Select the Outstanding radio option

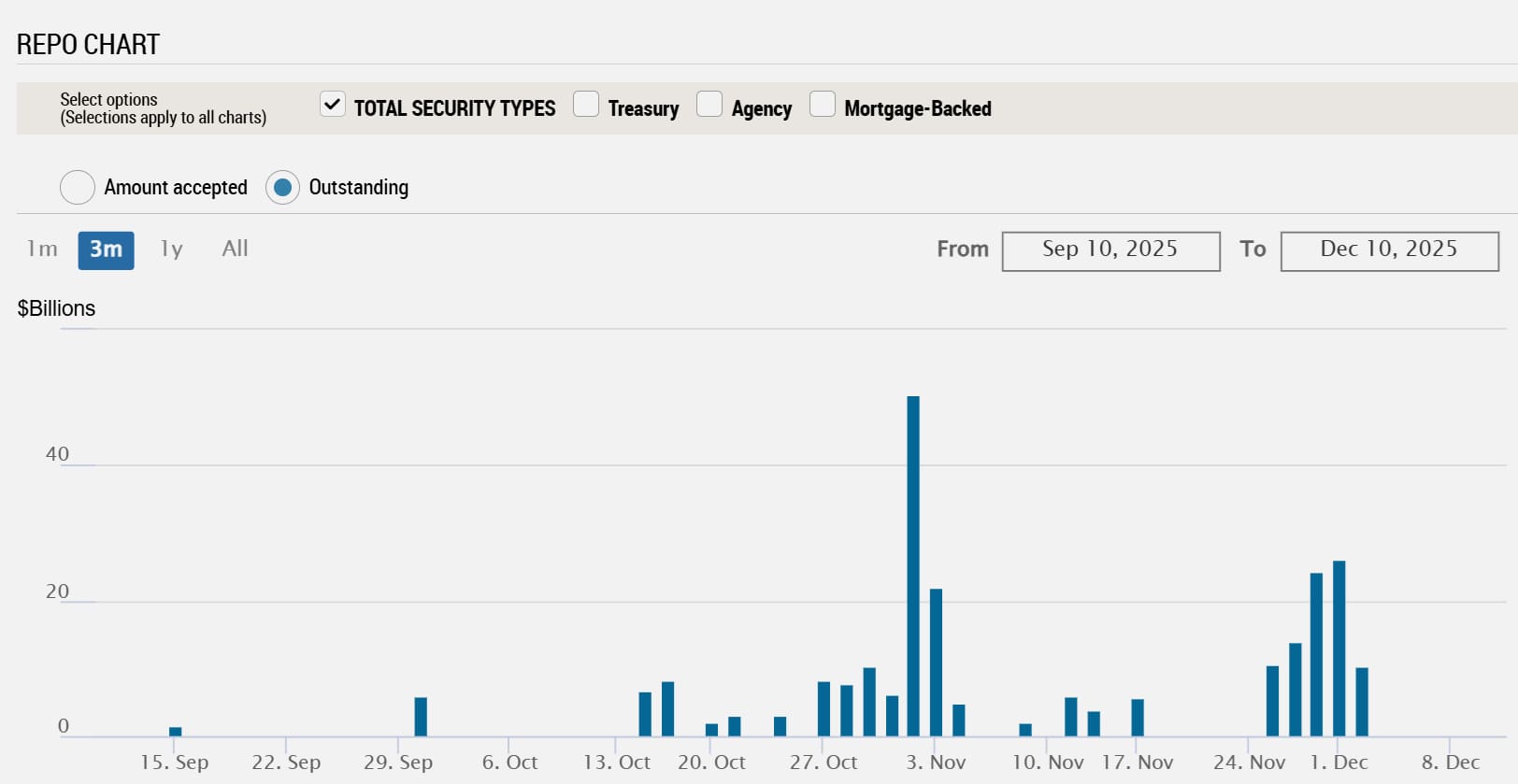point(282,187)
